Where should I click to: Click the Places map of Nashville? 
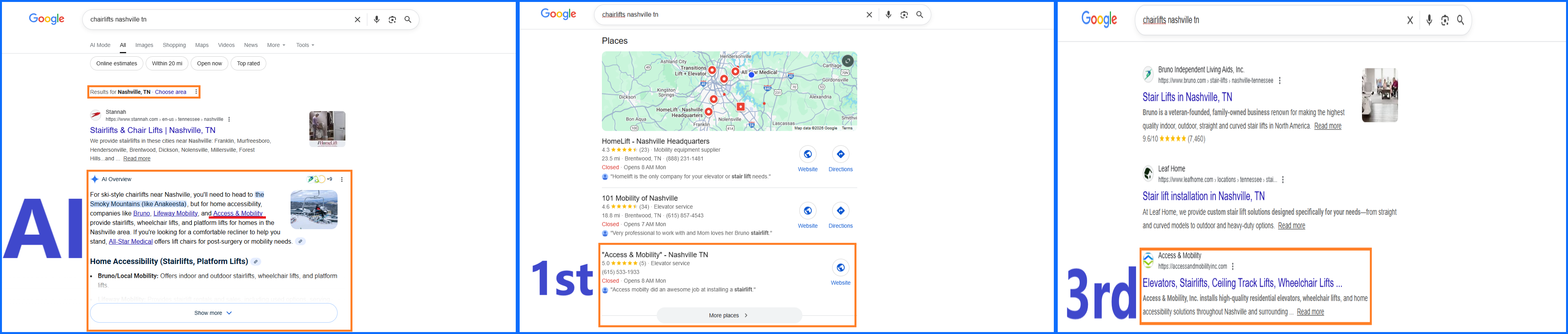(729, 91)
